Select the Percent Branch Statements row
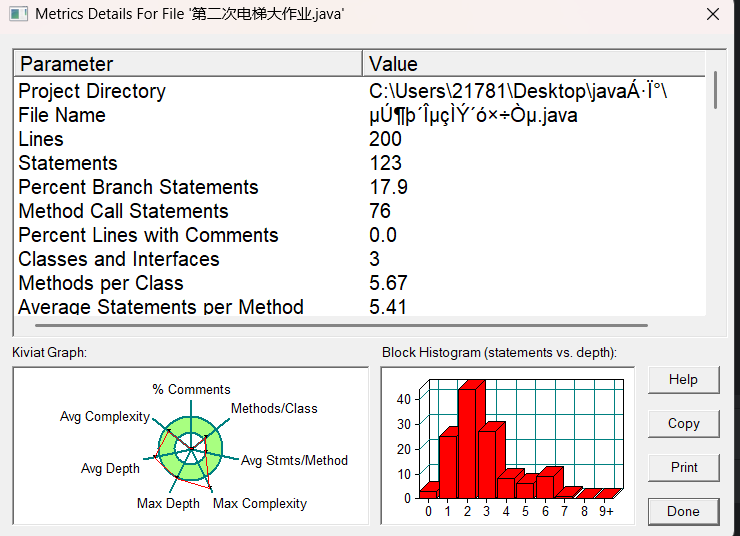 [x=361, y=187]
